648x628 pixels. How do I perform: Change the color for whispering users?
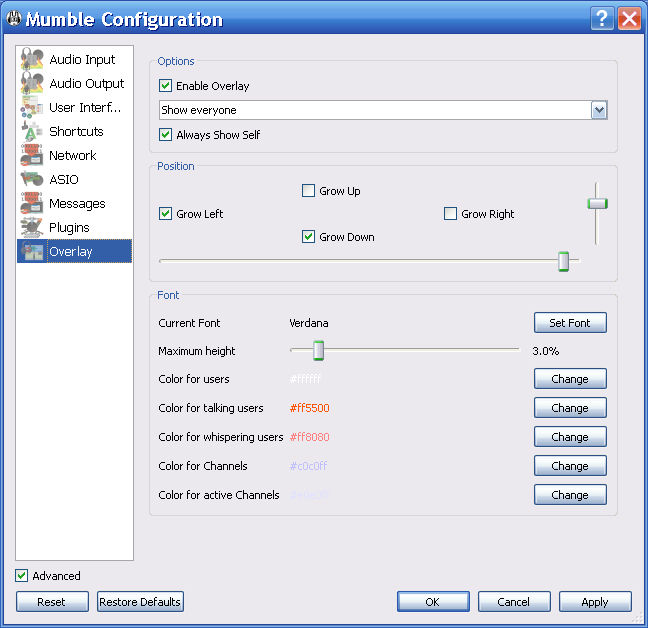(x=570, y=437)
